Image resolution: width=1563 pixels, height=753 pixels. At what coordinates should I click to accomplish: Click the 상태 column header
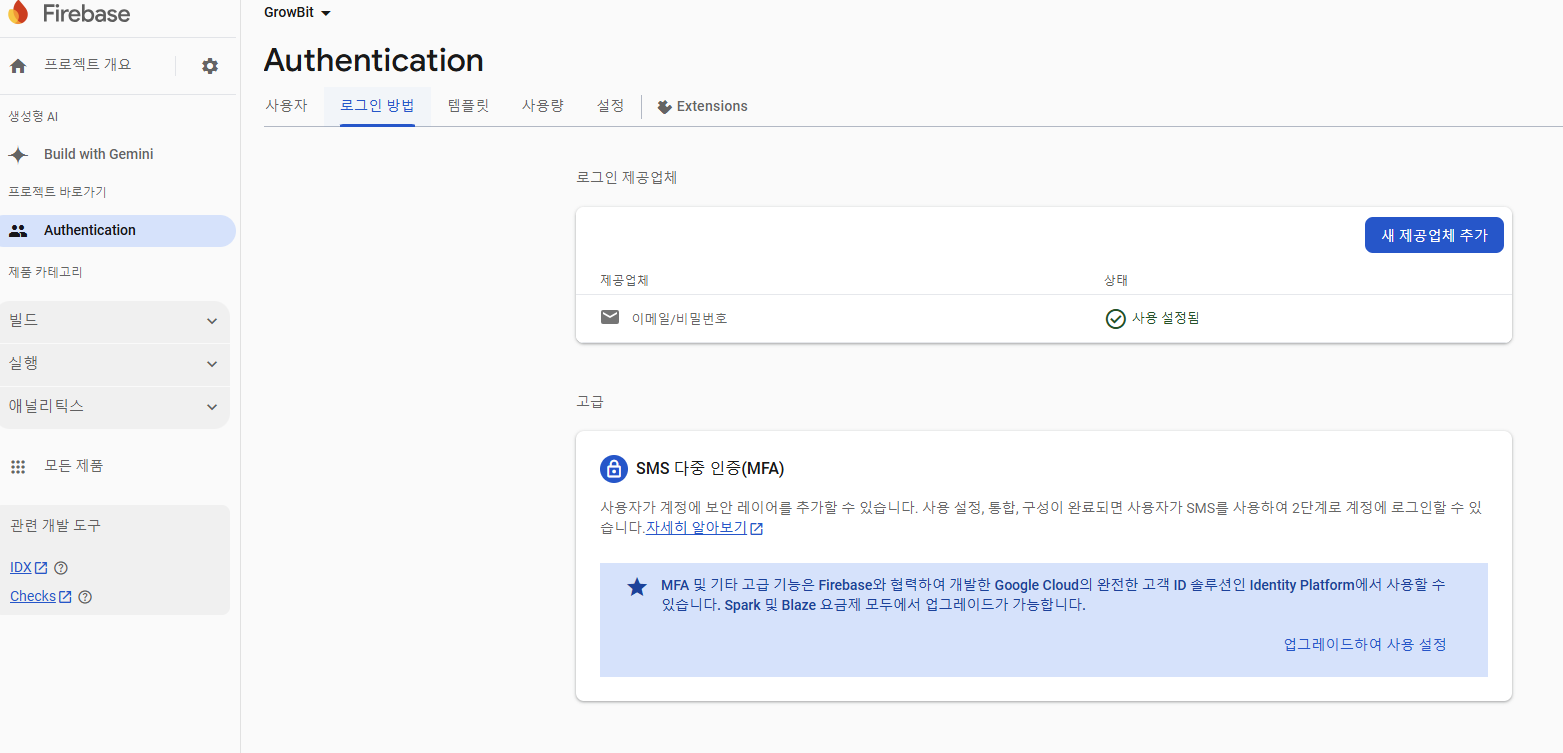(1116, 281)
